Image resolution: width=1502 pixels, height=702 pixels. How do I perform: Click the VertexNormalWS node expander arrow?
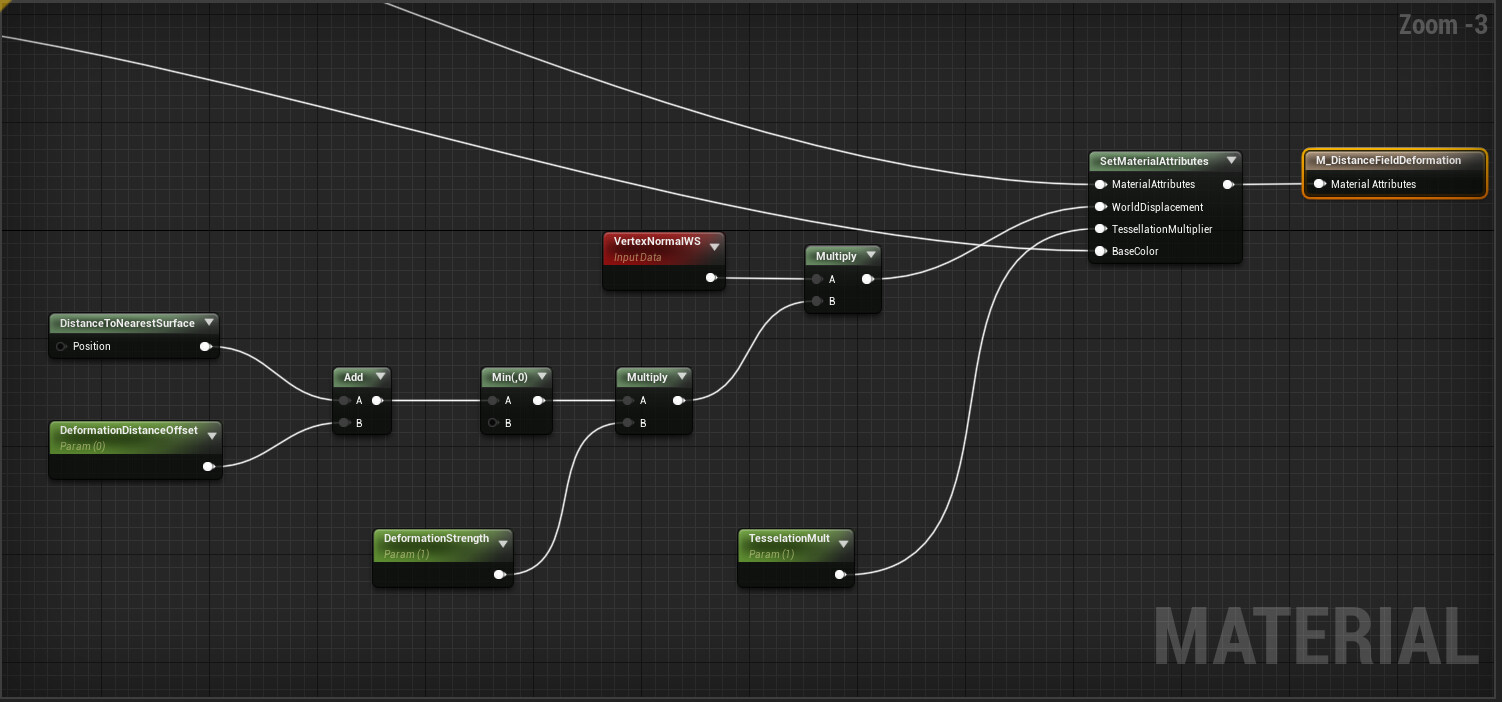[x=714, y=248]
